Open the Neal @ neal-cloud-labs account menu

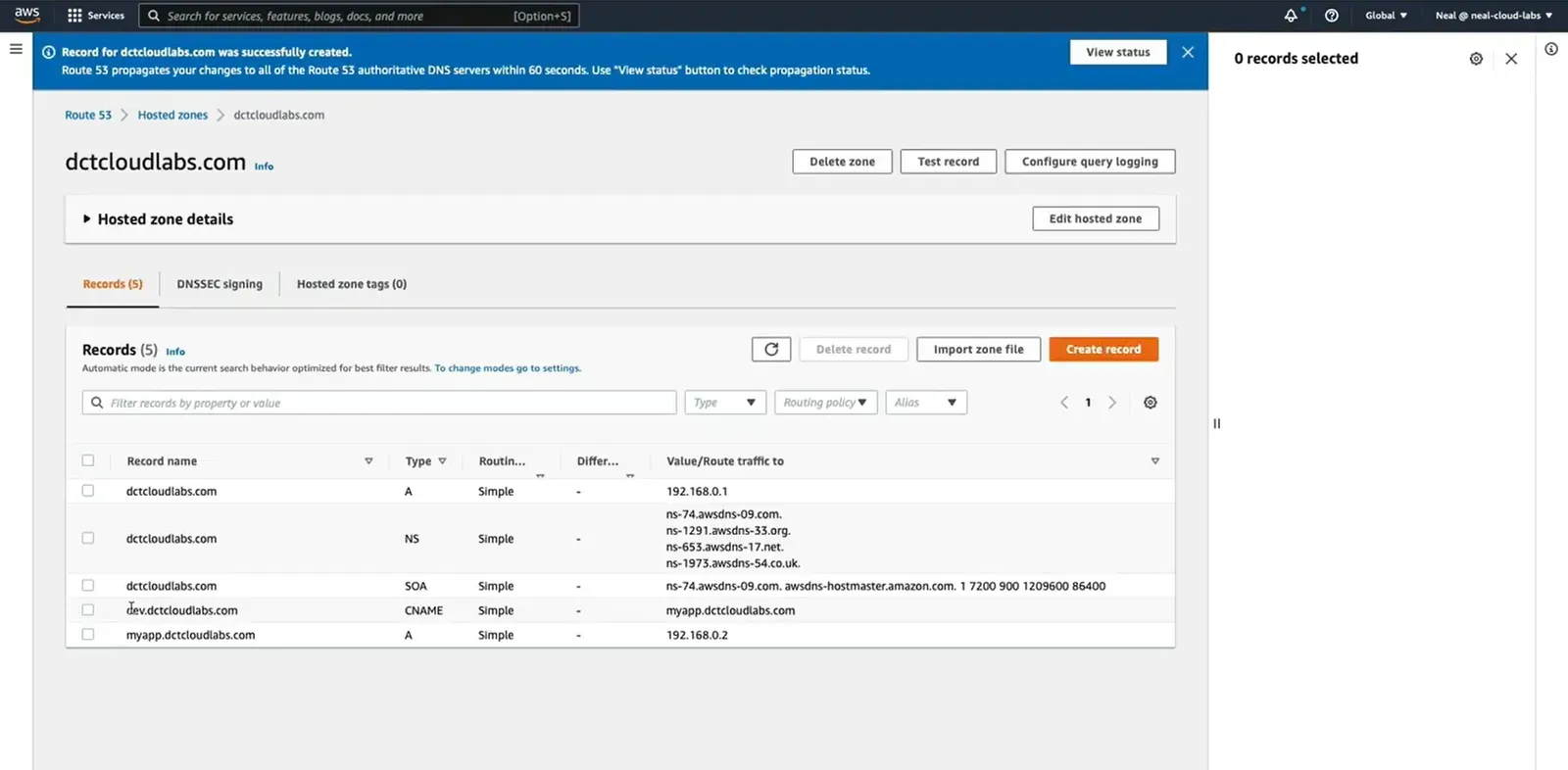(x=1494, y=16)
